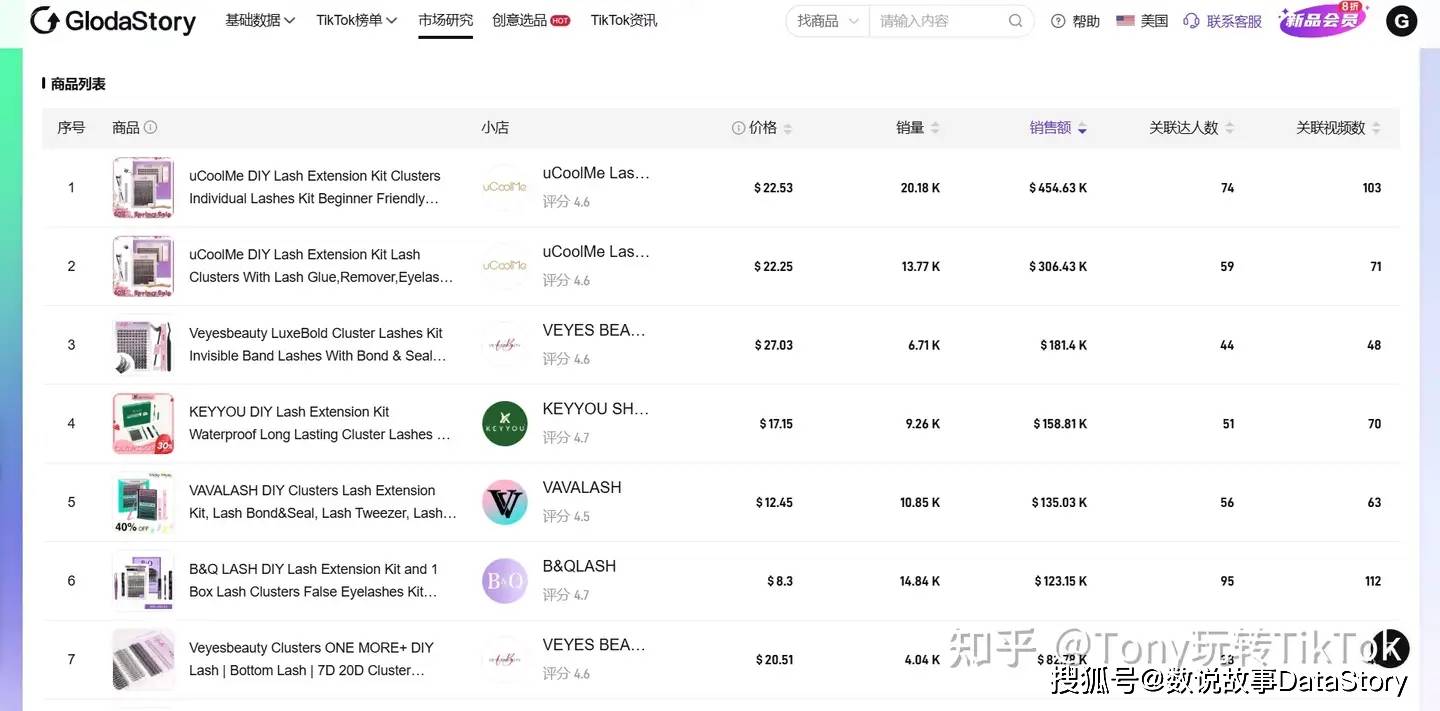
Task: Open Veyesbeauty LuxeBold Cluster Lashes Kit title
Action: point(318,345)
